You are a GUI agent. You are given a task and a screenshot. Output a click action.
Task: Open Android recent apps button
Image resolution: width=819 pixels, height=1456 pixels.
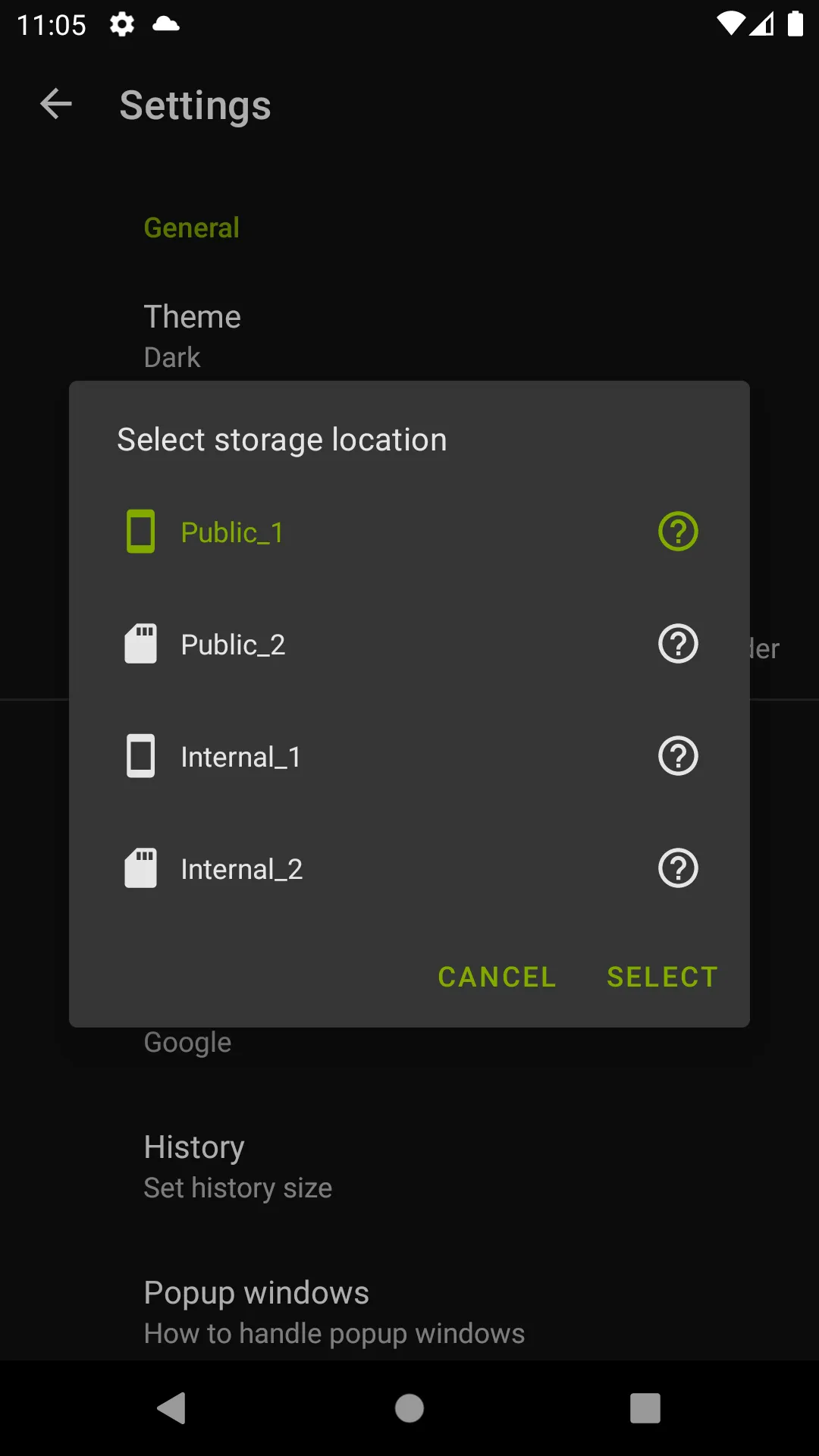[645, 1408]
